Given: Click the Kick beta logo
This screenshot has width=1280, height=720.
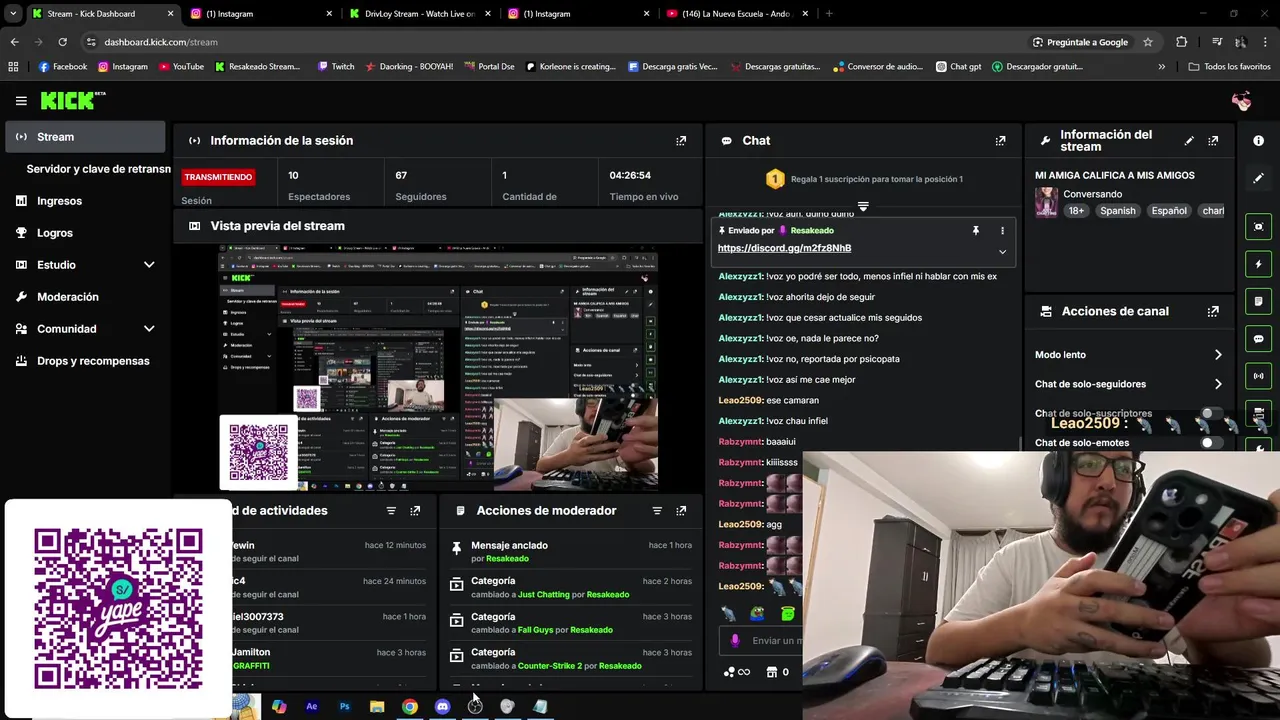Looking at the screenshot, I should point(72,101).
